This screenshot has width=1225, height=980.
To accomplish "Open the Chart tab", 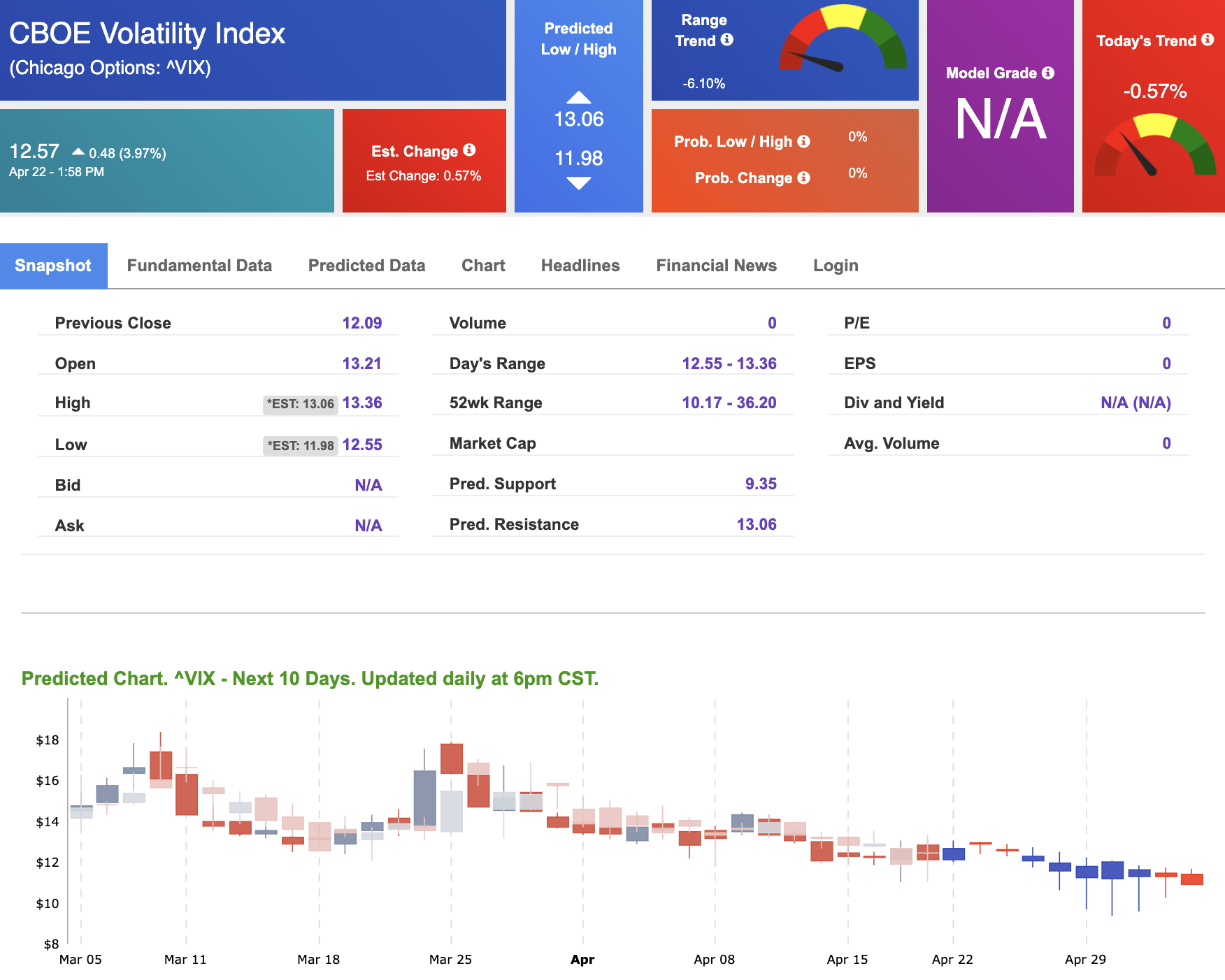I will [483, 266].
